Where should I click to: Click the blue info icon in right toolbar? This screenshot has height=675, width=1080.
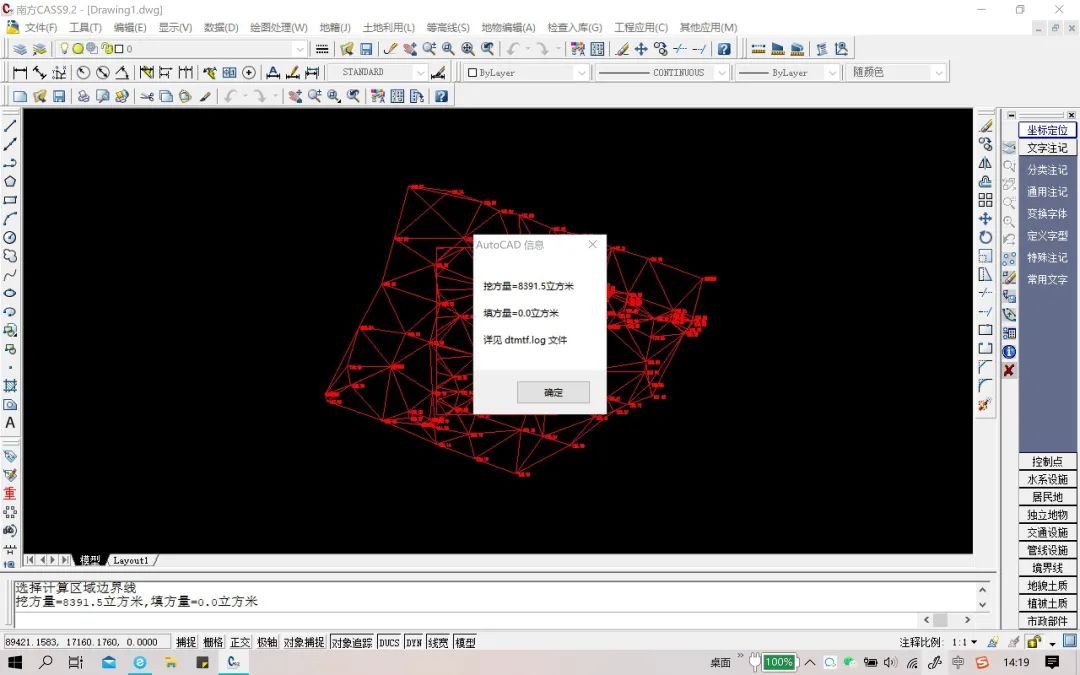tap(1009, 351)
